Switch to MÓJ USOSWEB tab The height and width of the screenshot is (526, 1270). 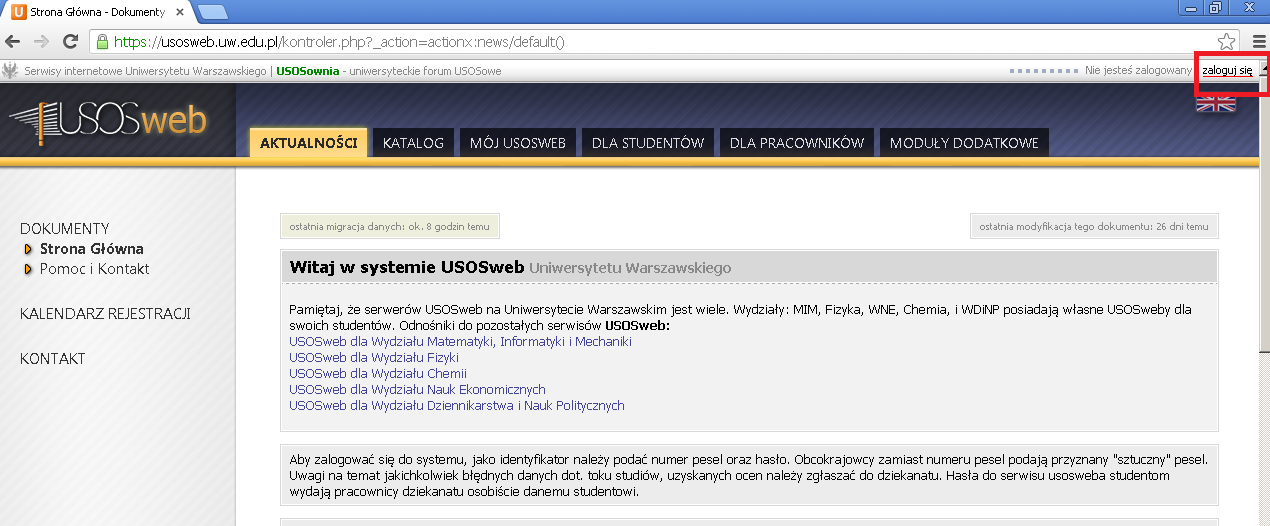(x=517, y=143)
